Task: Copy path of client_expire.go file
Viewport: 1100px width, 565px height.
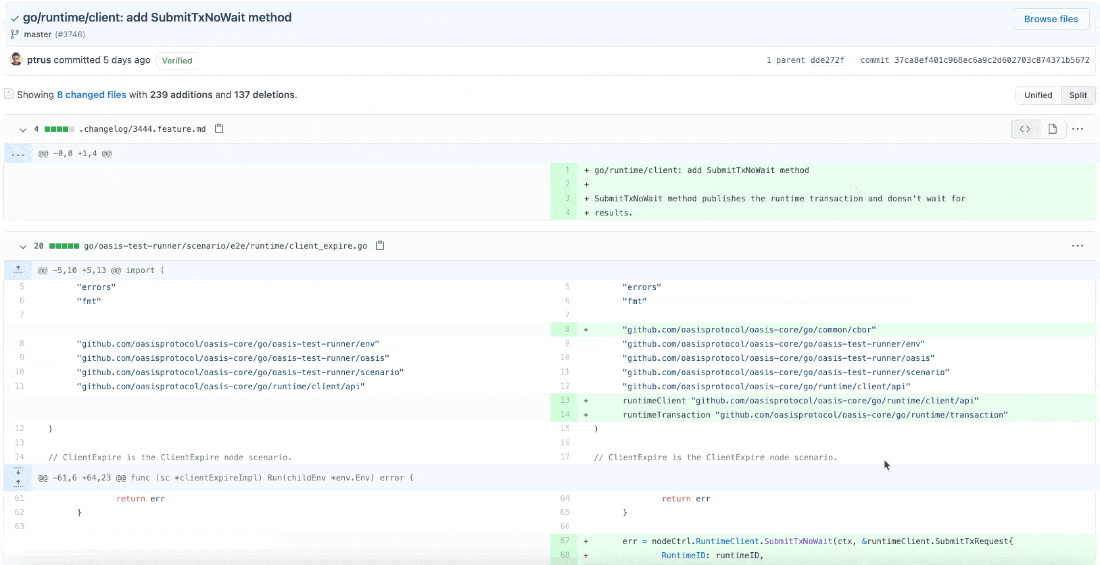Action: click(x=380, y=246)
